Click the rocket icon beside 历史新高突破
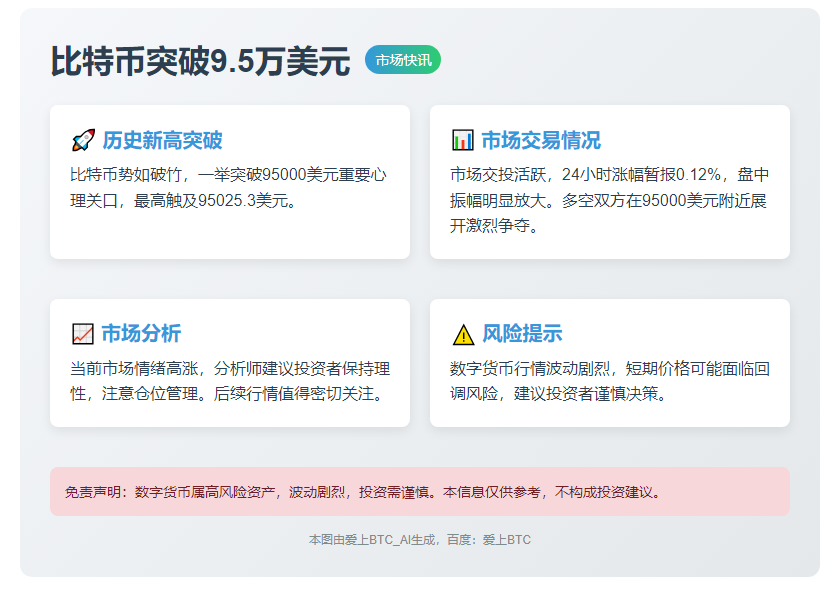Screen dimensions: 840x608 click(83, 140)
